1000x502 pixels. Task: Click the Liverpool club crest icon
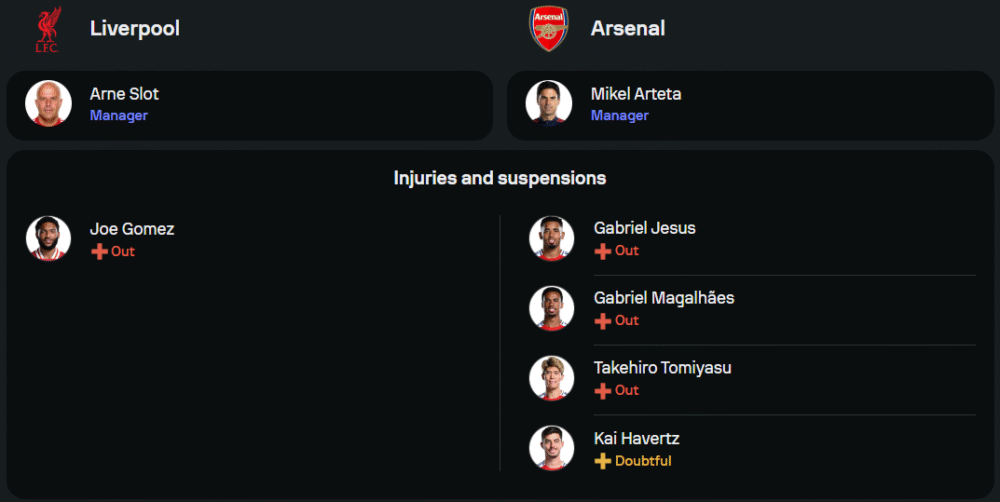48,28
